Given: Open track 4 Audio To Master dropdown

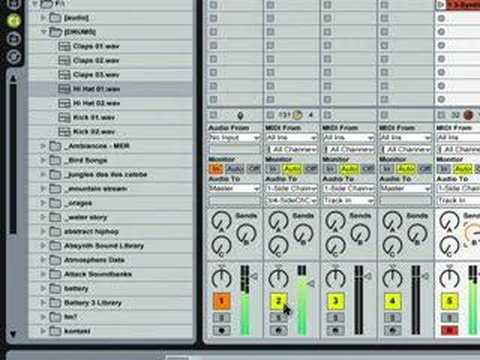Looking at the screenshot, I should pos(405,189).
